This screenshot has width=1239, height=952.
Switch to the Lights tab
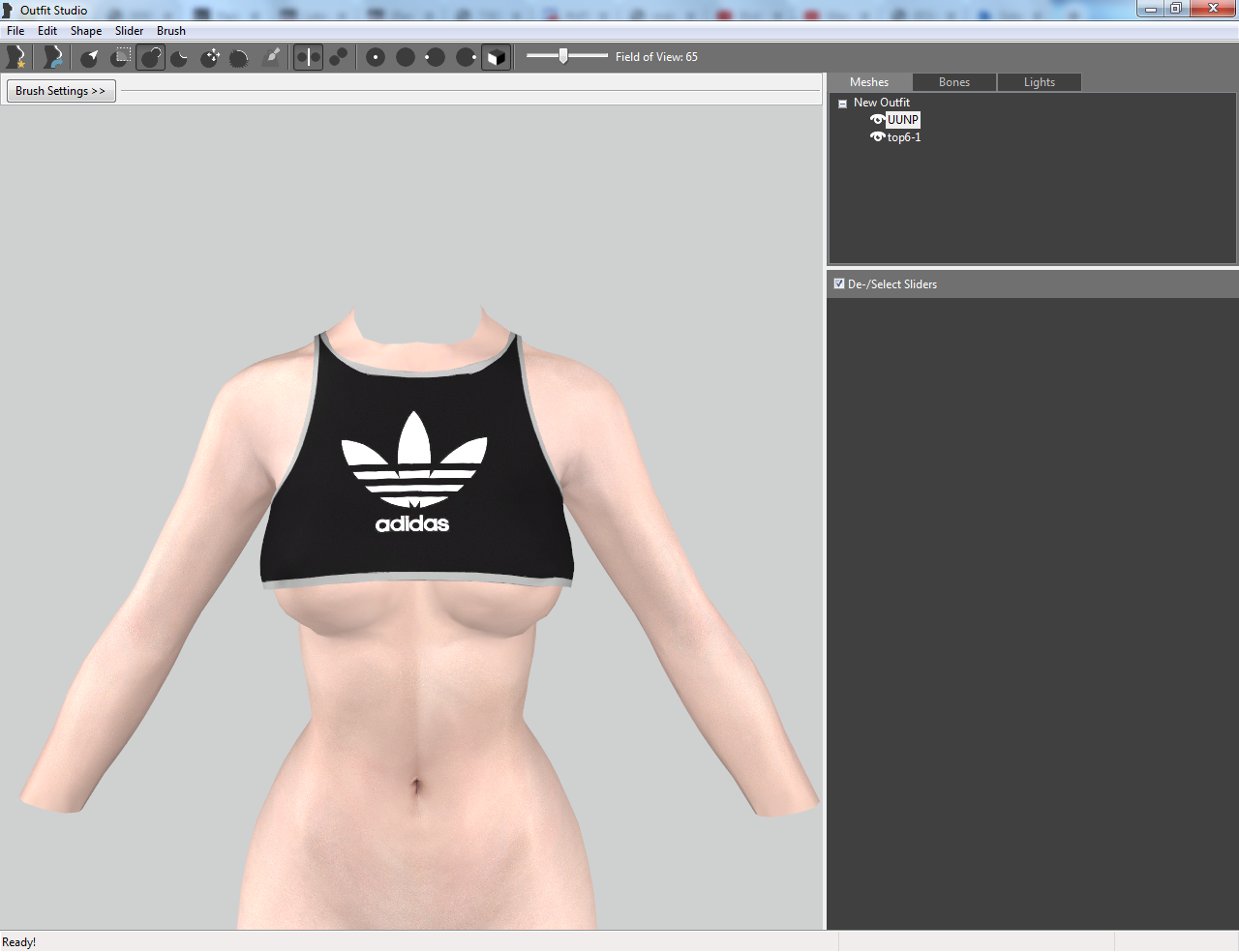pos(1040,82)
